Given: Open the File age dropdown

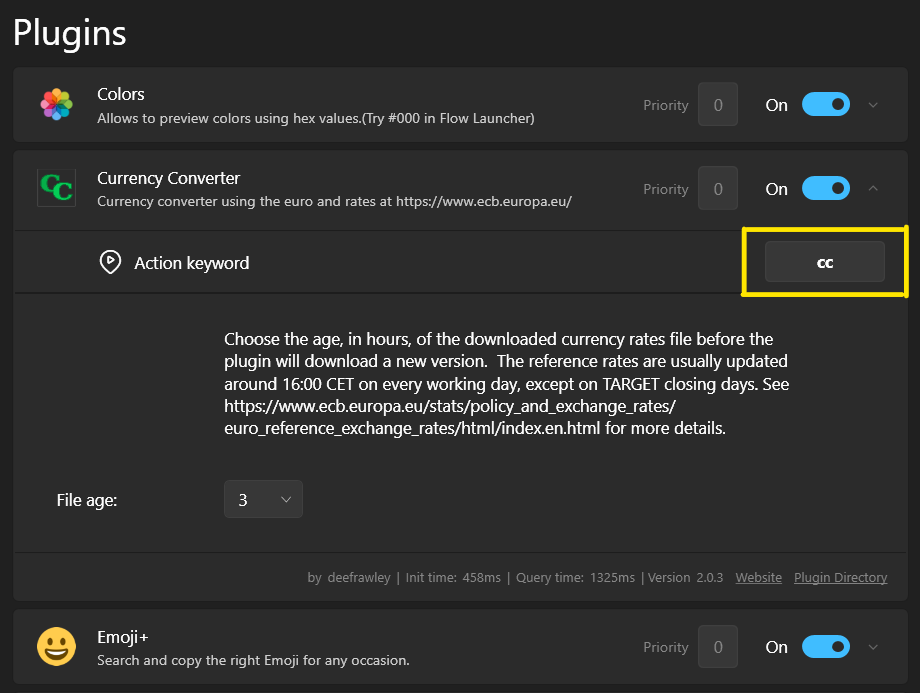Looking at the screenshot, I should point(263,499).
